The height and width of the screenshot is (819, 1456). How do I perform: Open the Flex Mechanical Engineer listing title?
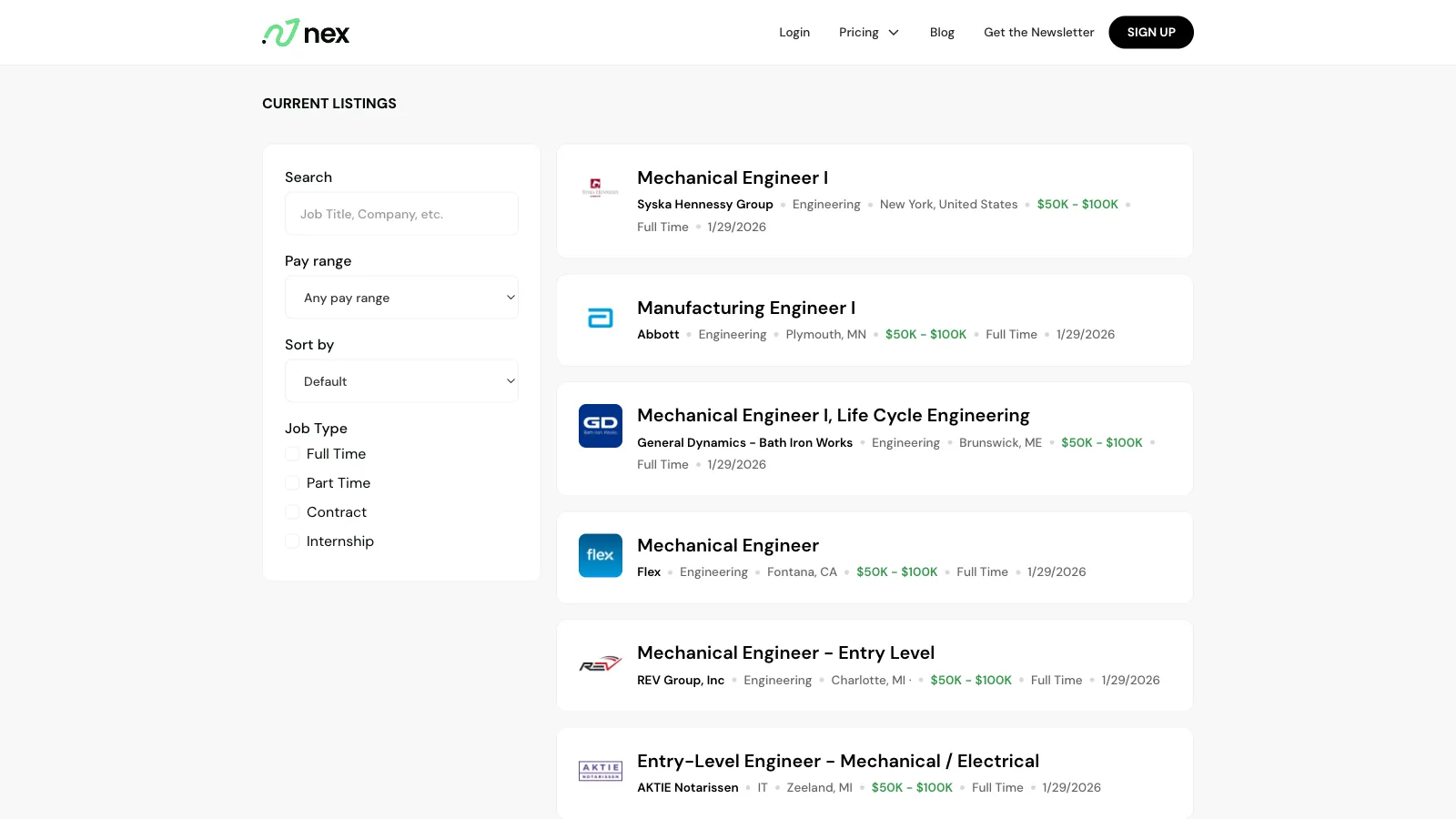point(728,545)
